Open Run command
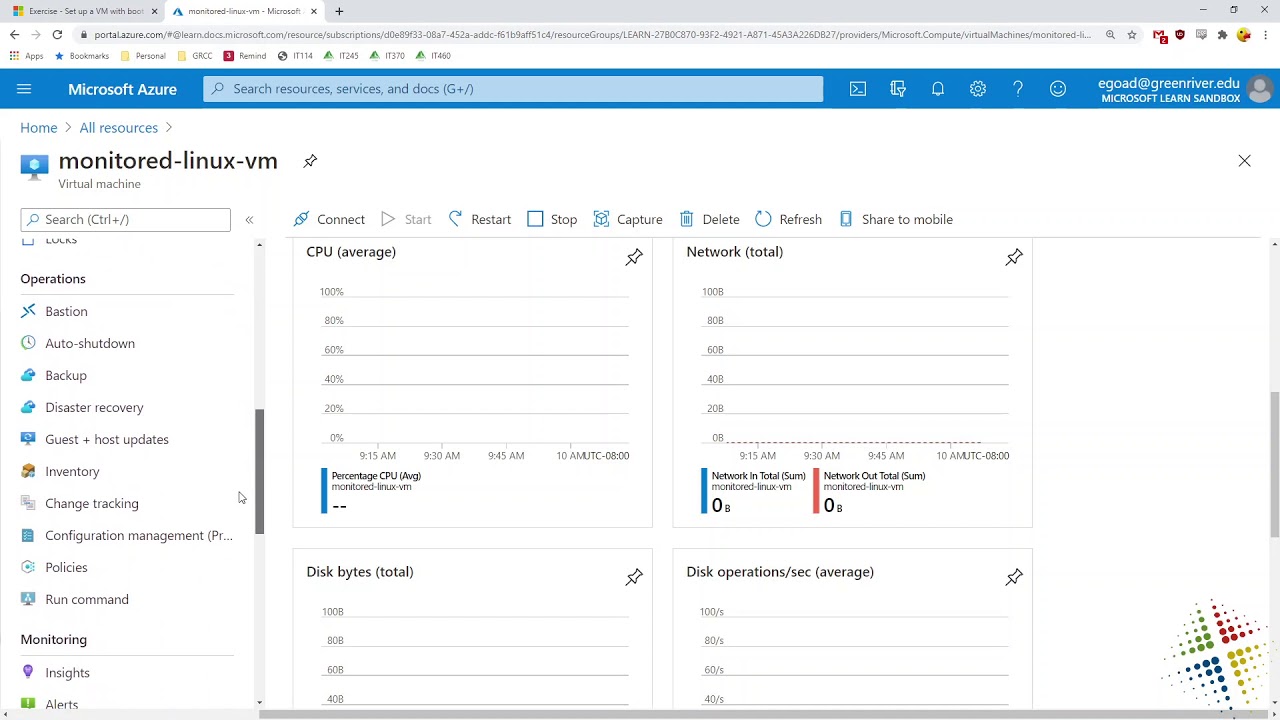Image resolution: width=1280 pixels, height=720 pixels. click(87, 599)
